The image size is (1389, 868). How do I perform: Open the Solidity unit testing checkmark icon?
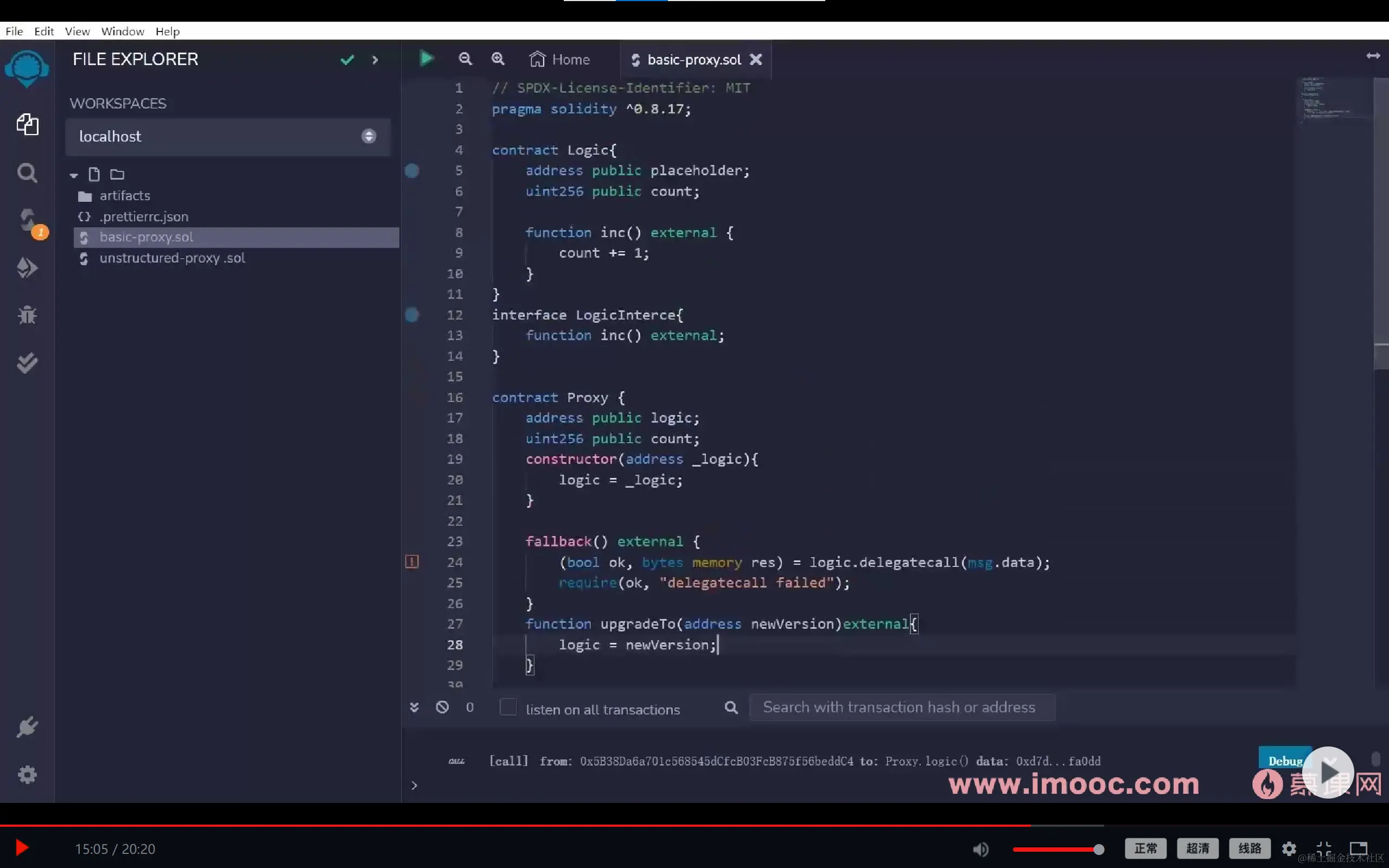pyautogui.click(x=27, y=363)
